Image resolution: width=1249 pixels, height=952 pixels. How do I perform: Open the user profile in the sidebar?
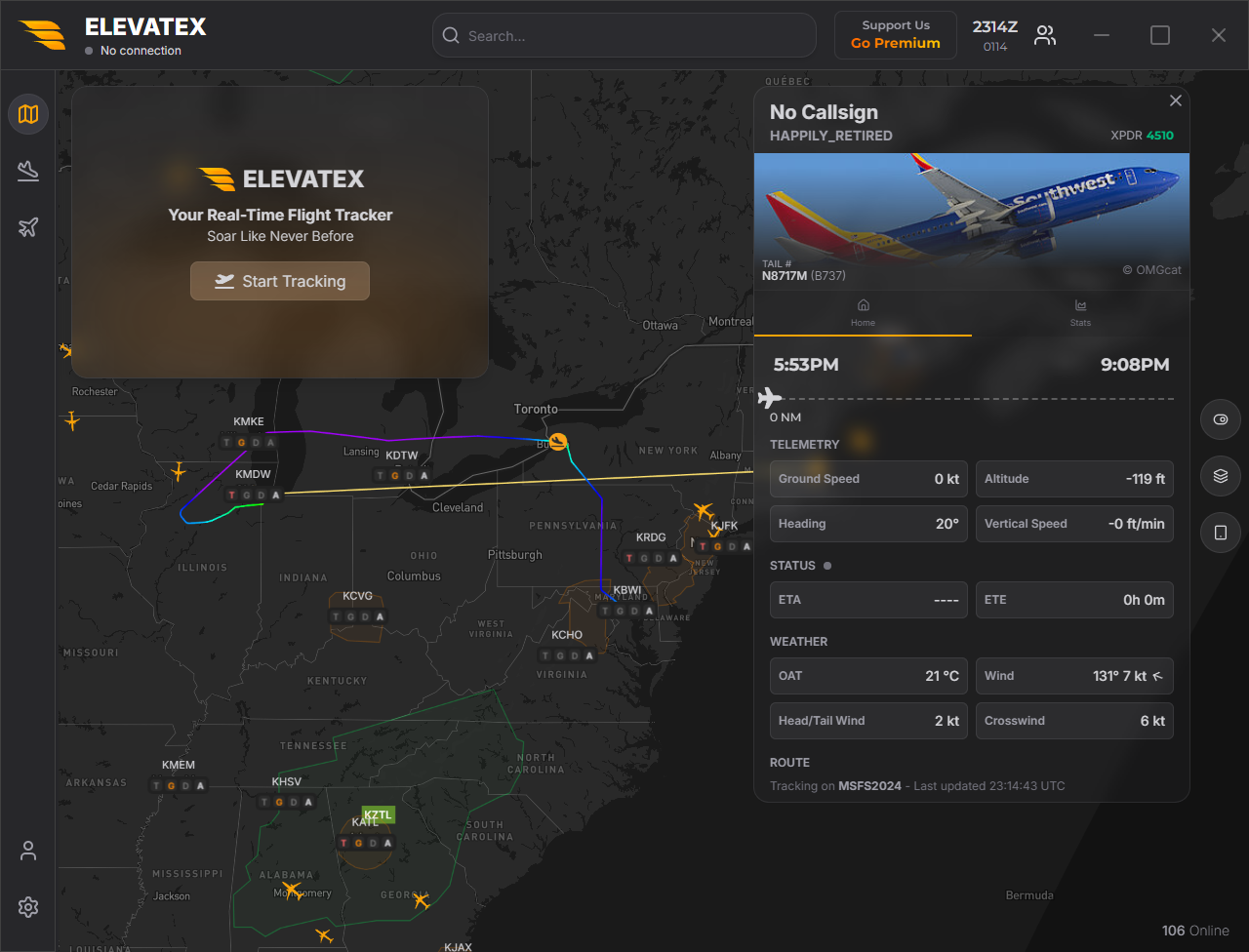tap(28, 851)
